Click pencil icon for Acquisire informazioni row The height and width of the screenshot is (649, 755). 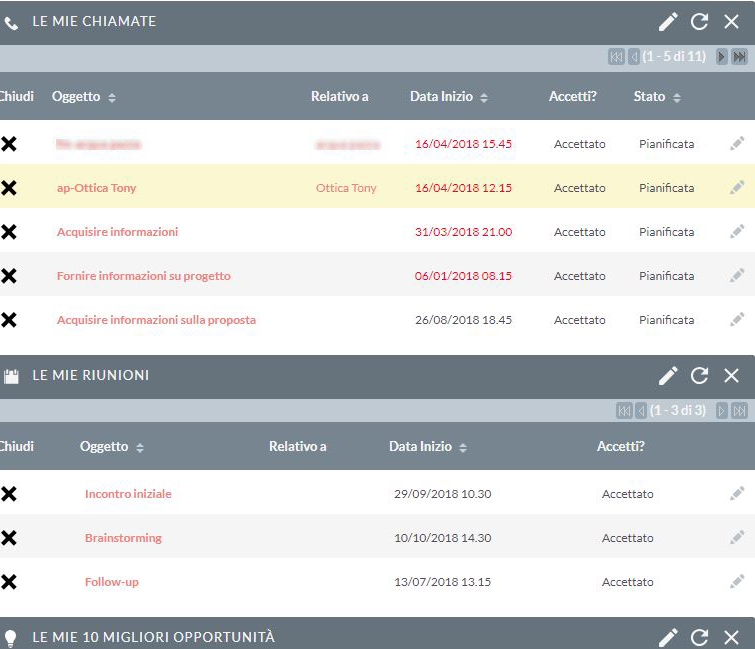[737, 232]
